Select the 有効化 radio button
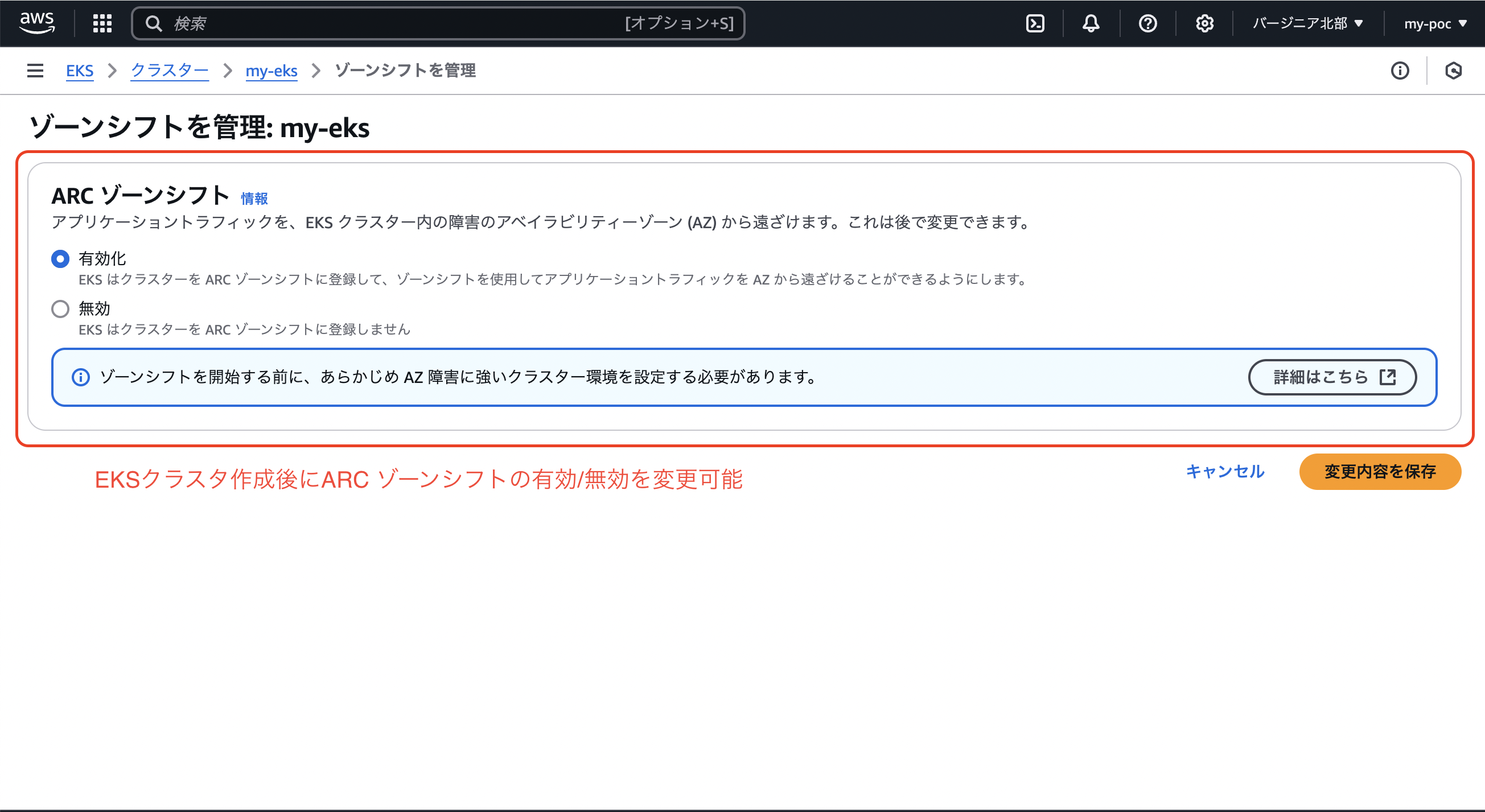The width and height of the screenshot is (1485, 812). 60,259
